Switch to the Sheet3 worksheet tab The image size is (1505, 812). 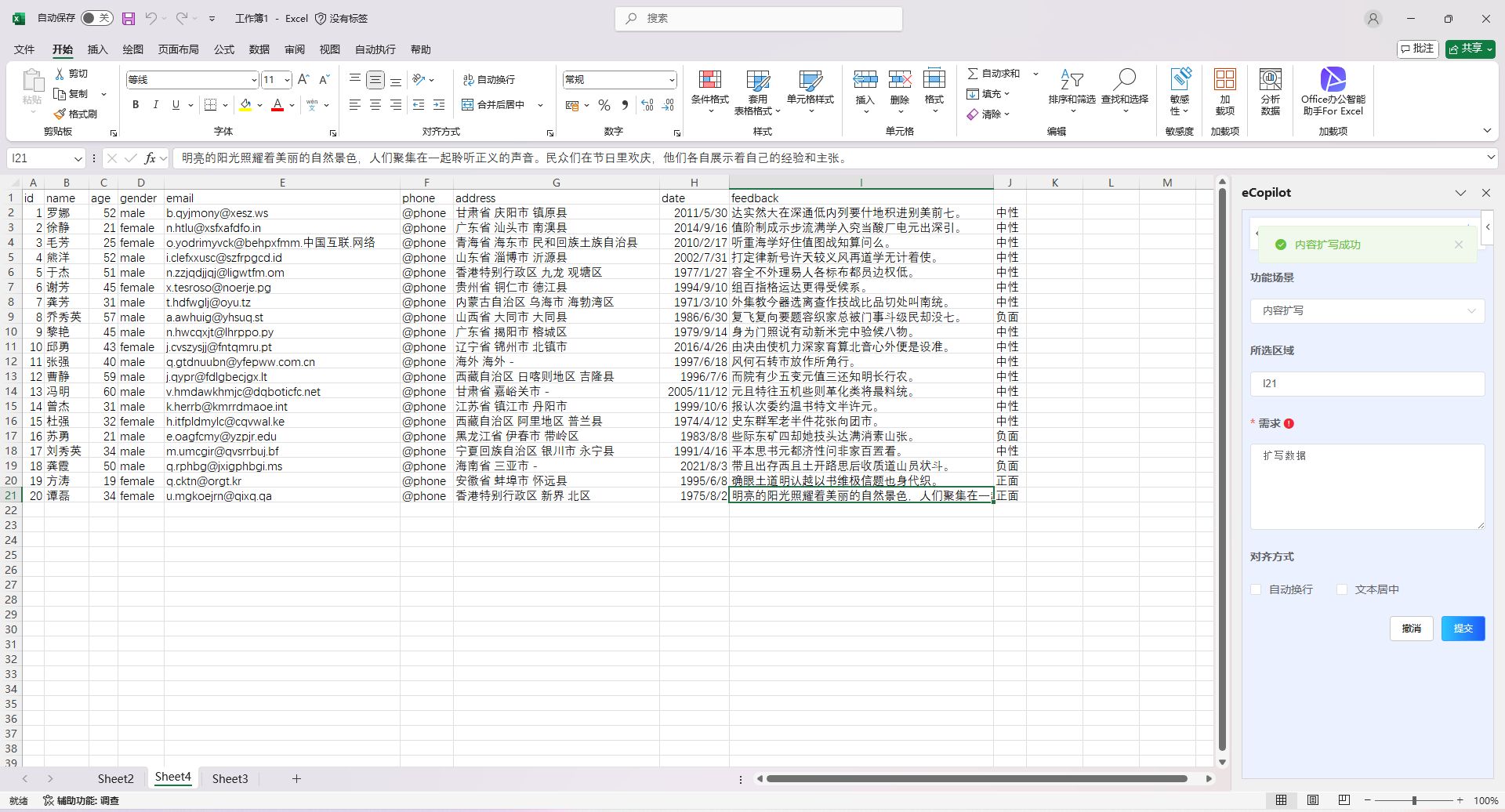(x=230, y=778)
